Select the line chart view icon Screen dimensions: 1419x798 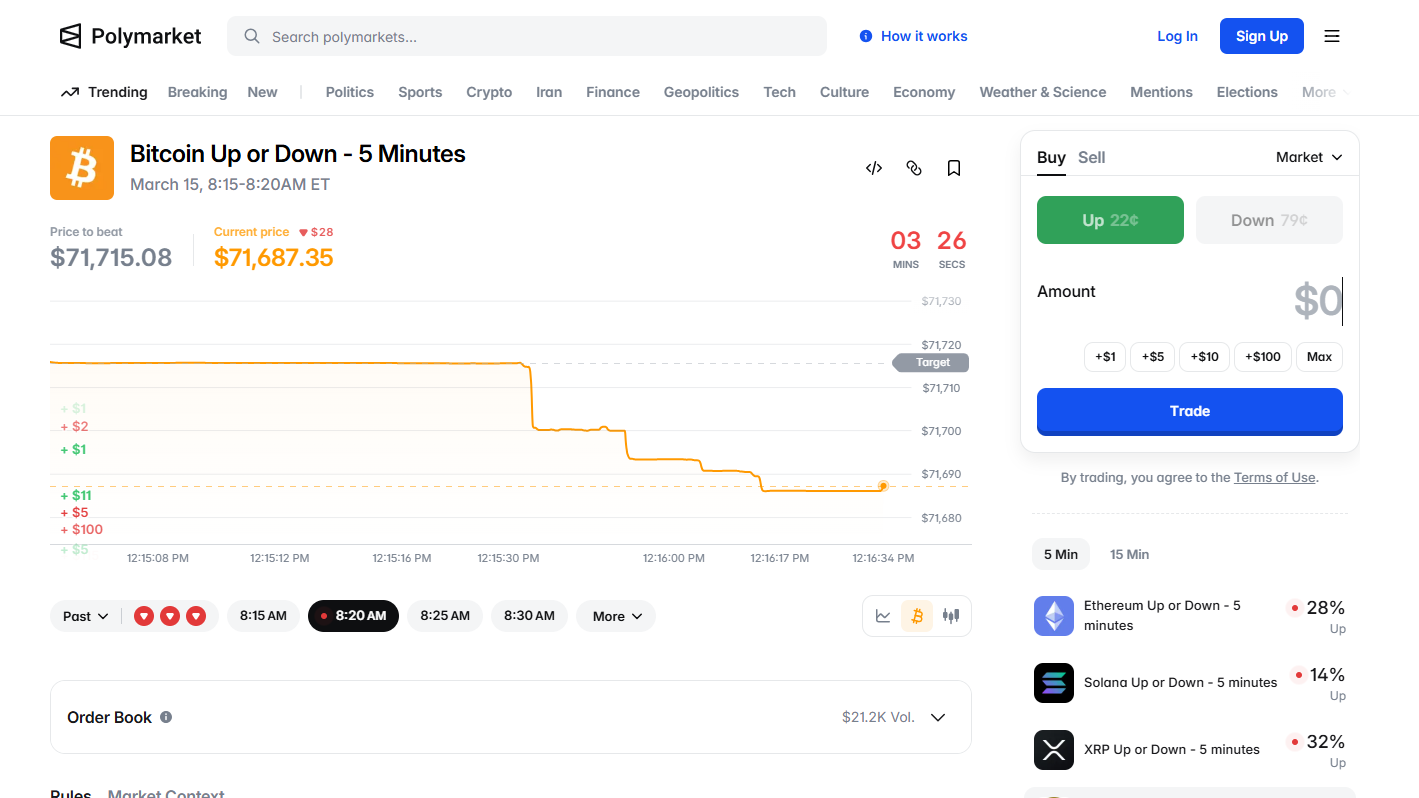[x=883, y=616]
